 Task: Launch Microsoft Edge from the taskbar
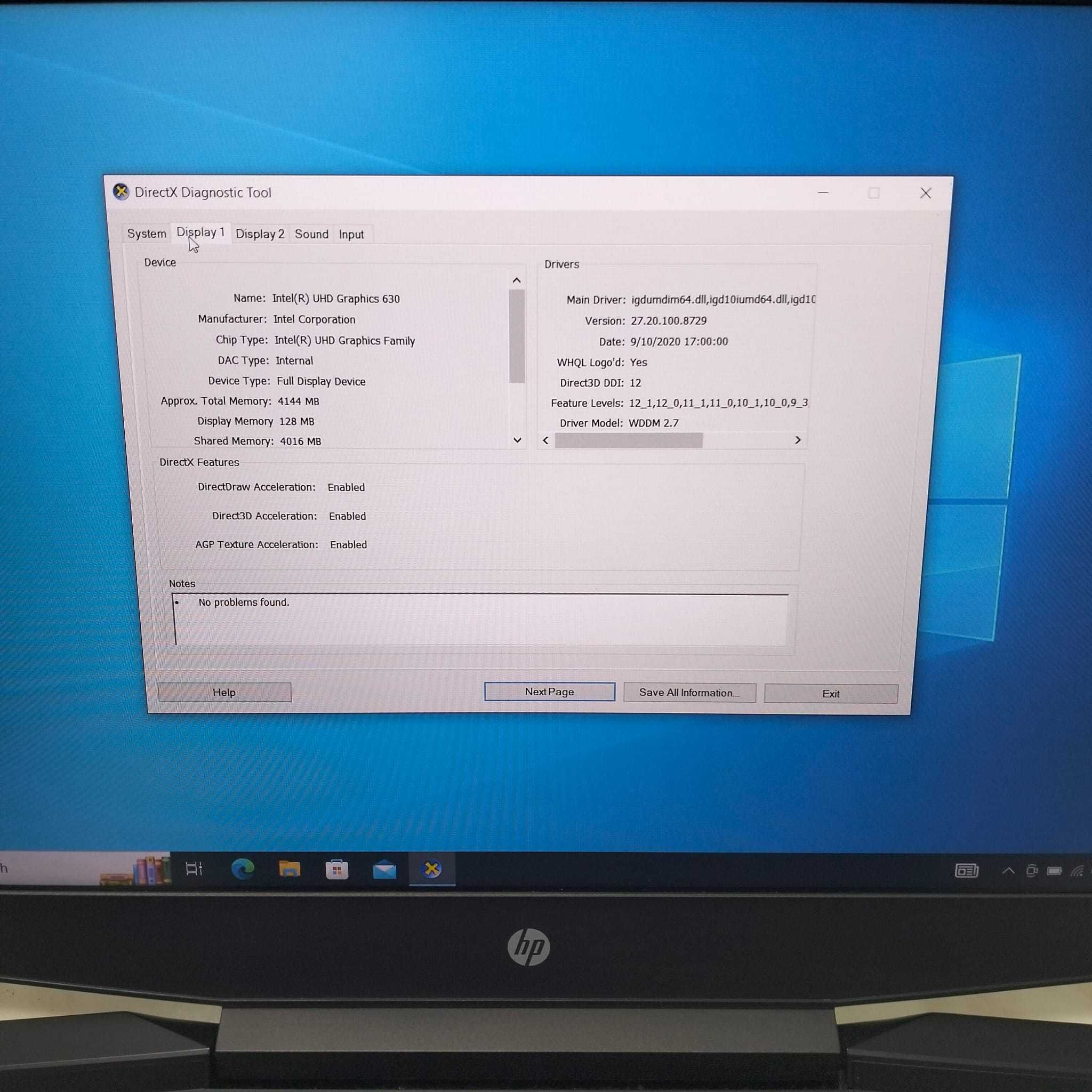coord(243,869)
